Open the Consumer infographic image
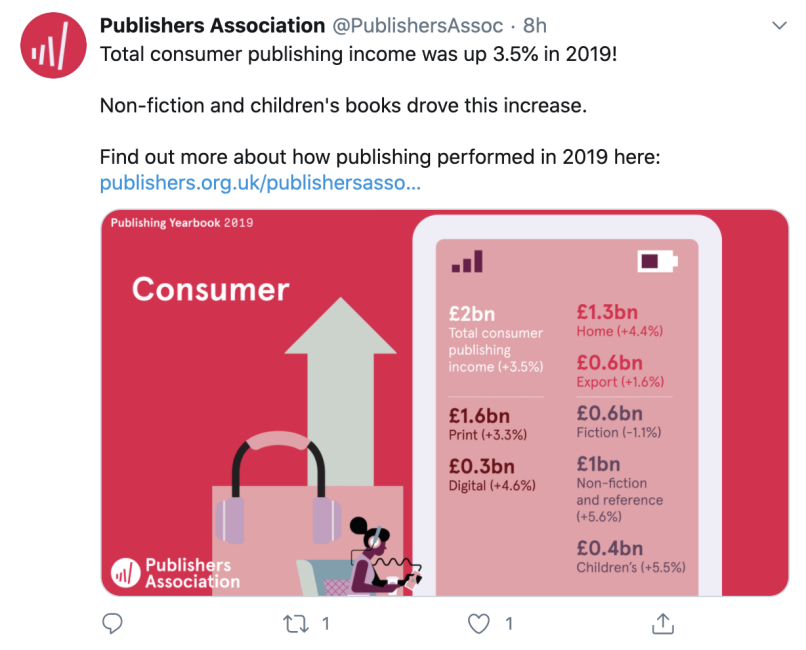This screenshot has height=650, width=806. click(x=445, y=402)
